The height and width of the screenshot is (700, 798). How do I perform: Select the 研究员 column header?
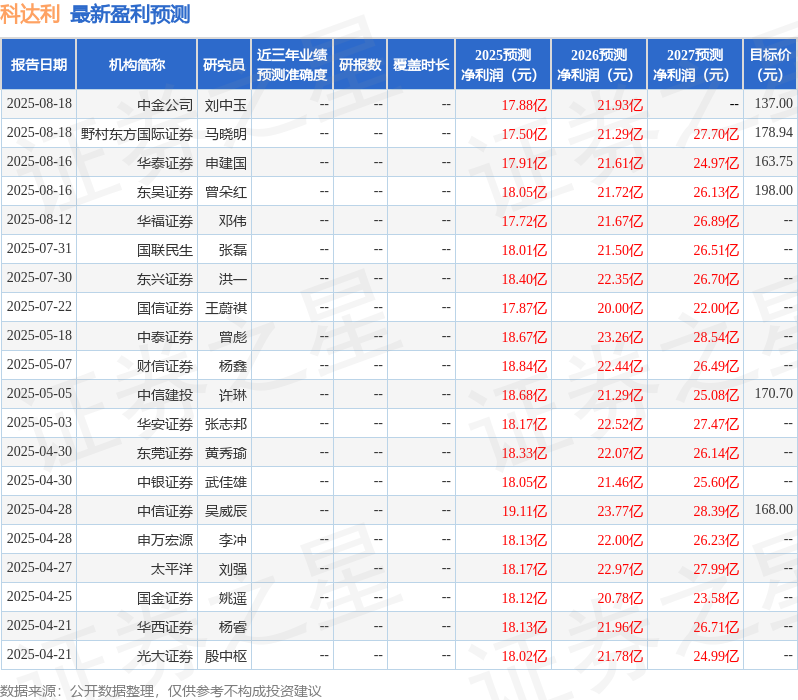pyautogui.click(x=224, y=65)
